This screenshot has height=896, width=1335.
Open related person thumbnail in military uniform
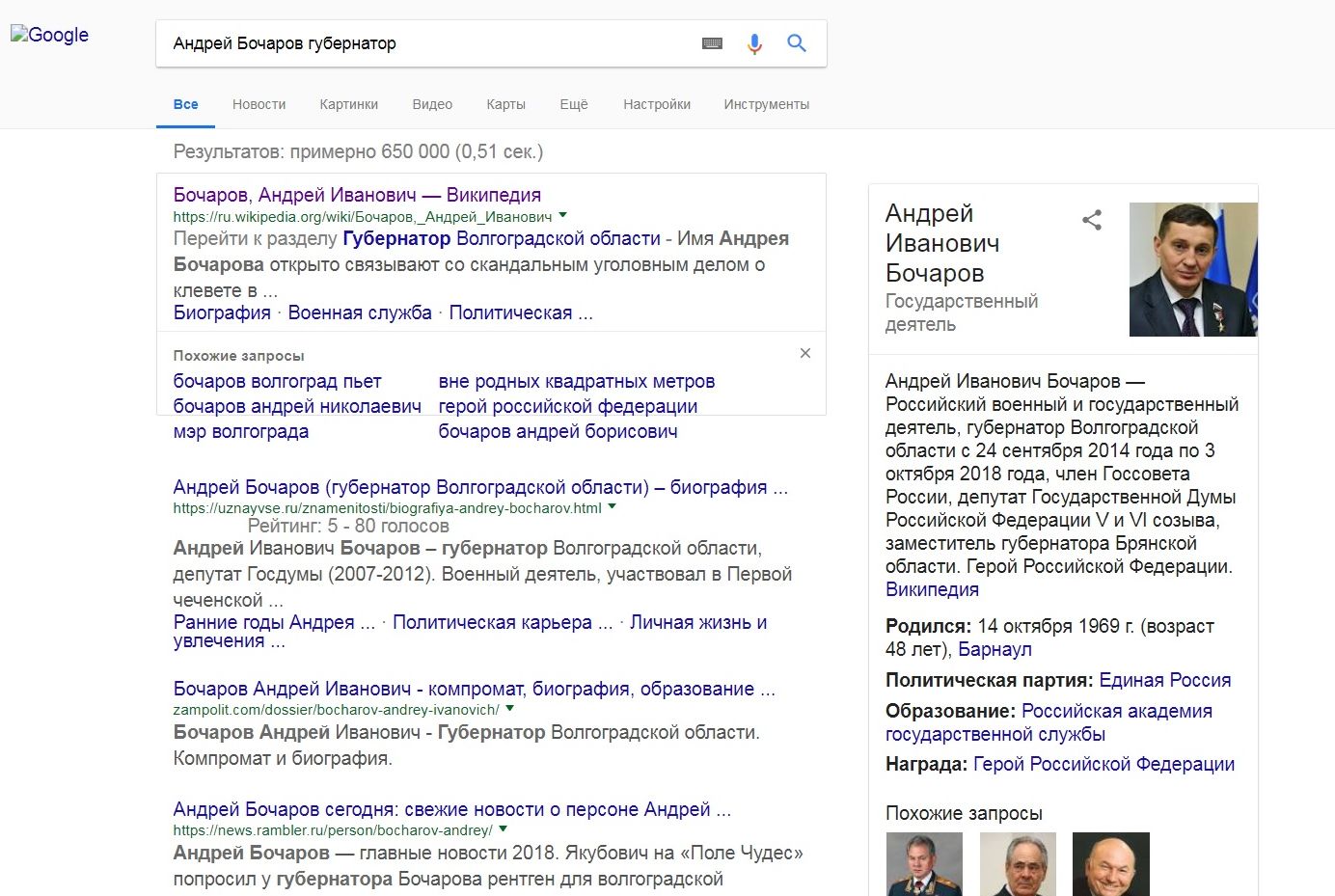(x=924, y=864)
